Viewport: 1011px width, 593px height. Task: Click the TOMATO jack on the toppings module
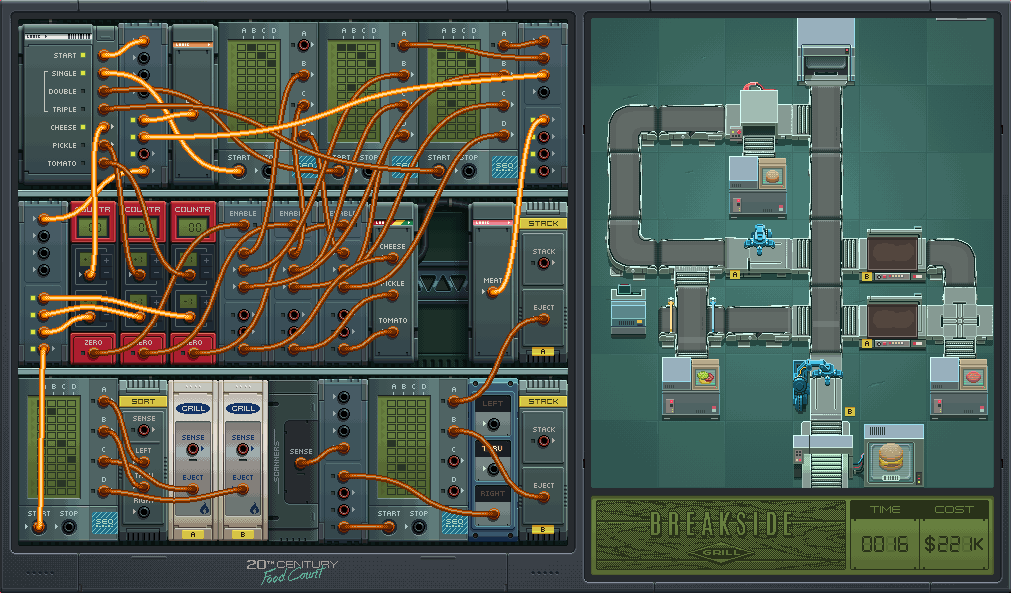click(x=392, y=333)
